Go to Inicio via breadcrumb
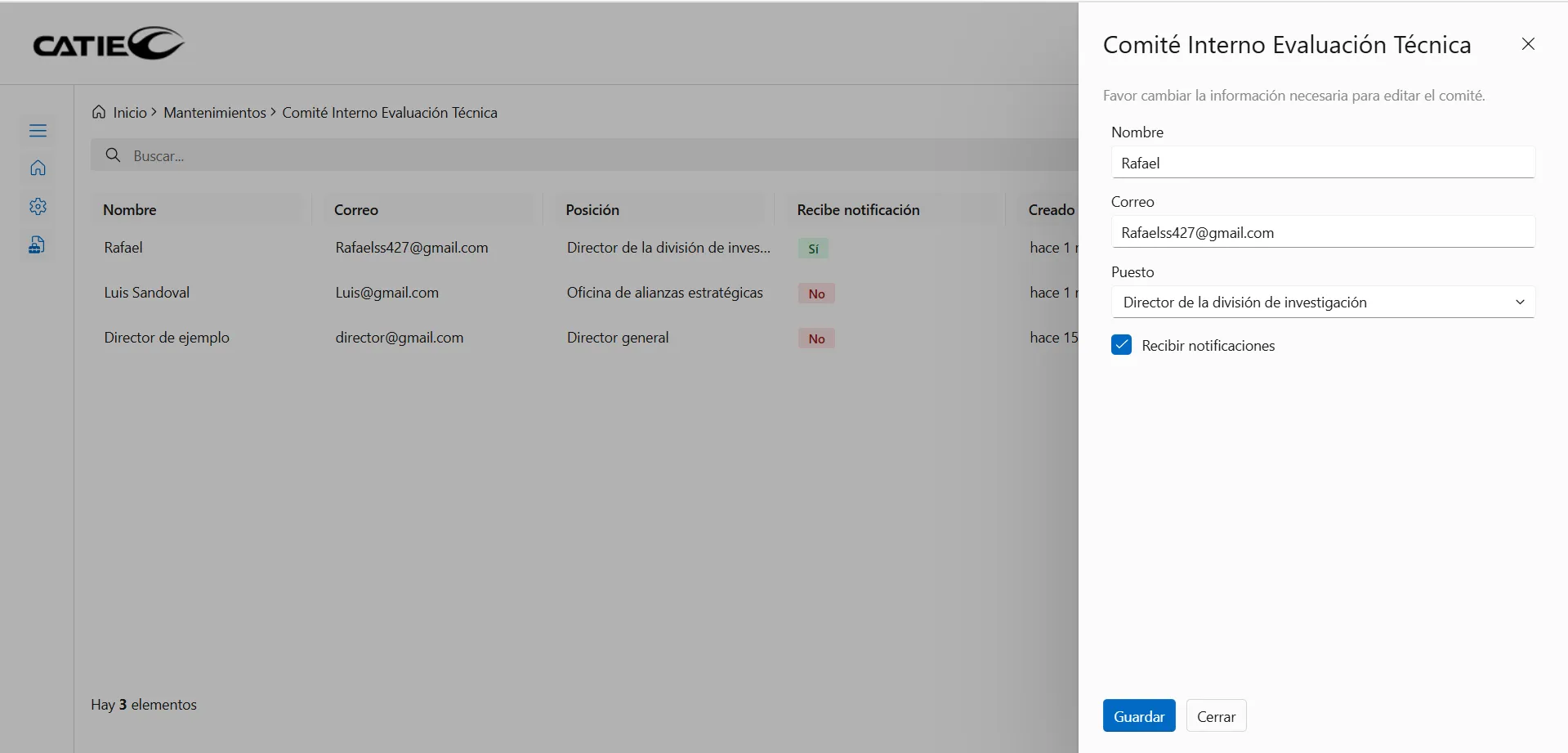Image resolution: width=1568 pixels, height=753 pixels. [130, 113]
